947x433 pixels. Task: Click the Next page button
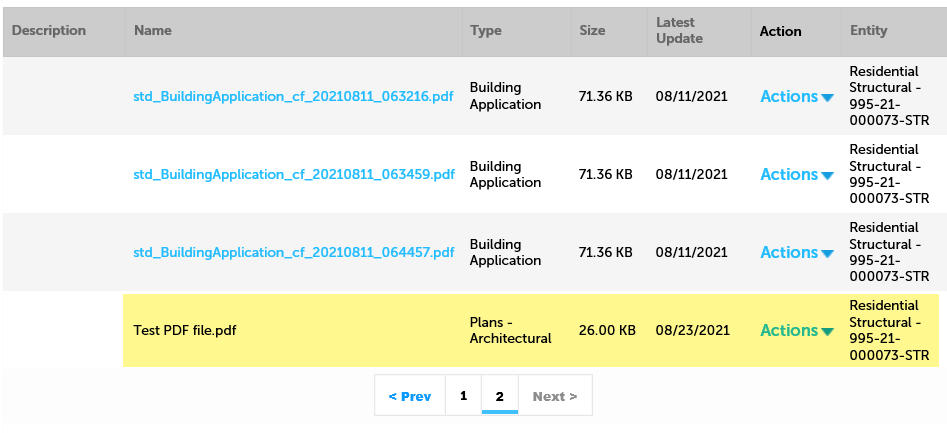coord(554,396)
